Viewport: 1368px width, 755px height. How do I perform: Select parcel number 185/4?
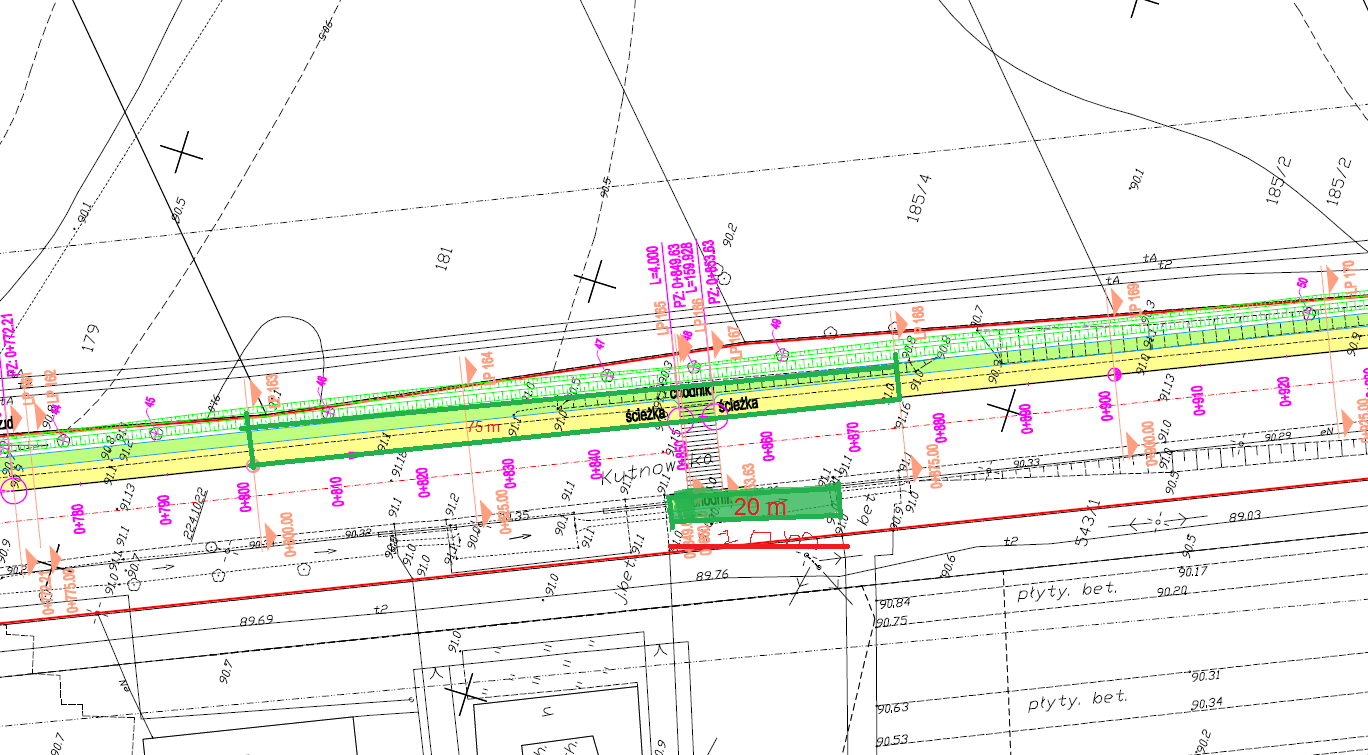(x=918, y=198)
